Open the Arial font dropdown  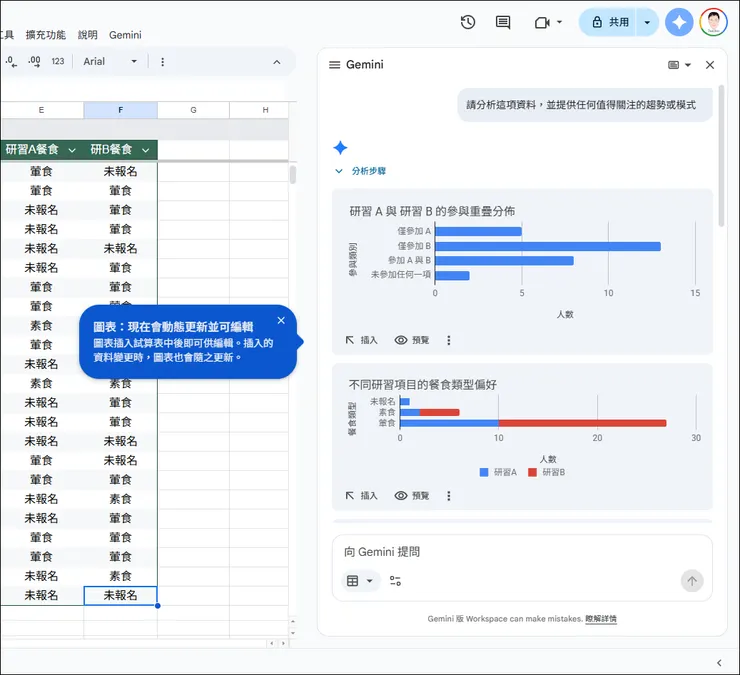(109, 61)
